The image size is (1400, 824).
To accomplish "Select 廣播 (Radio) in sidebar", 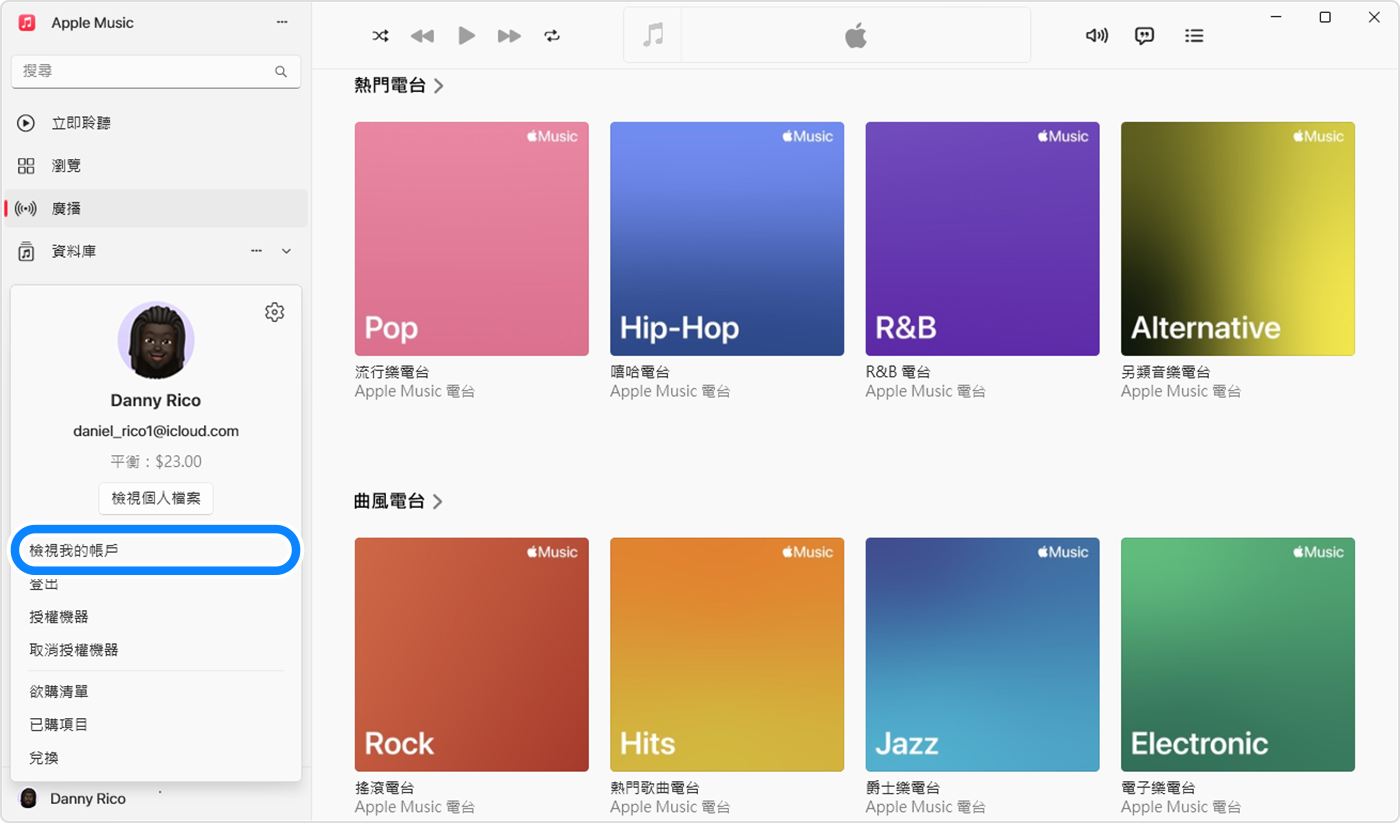I will coord(156,209).
